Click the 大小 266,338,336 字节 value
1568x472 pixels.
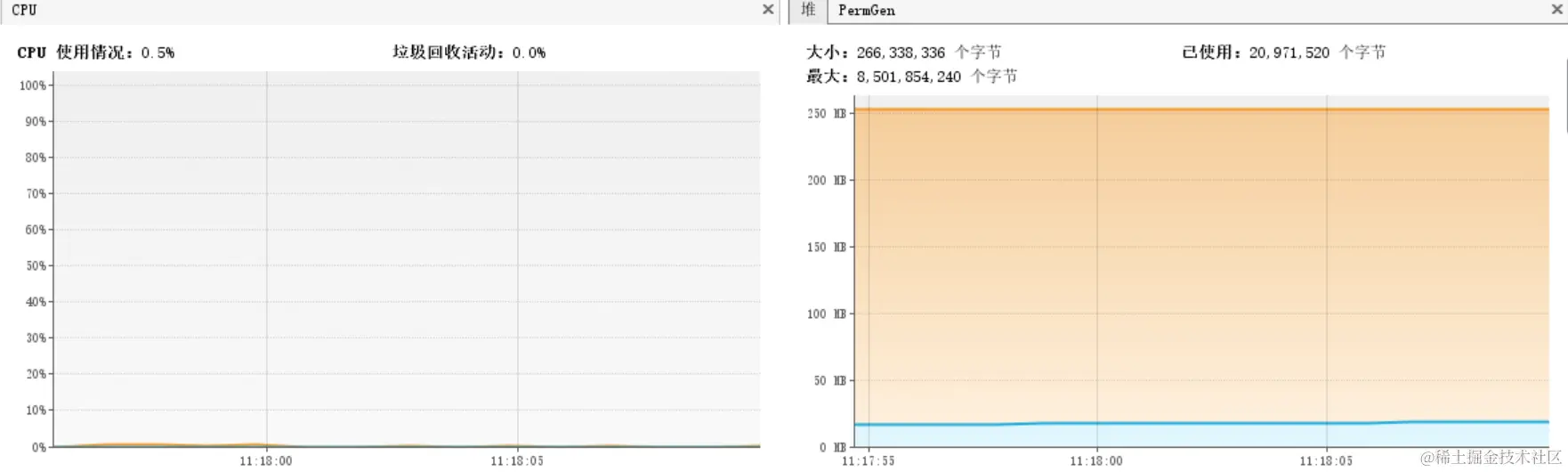[903, 53]
